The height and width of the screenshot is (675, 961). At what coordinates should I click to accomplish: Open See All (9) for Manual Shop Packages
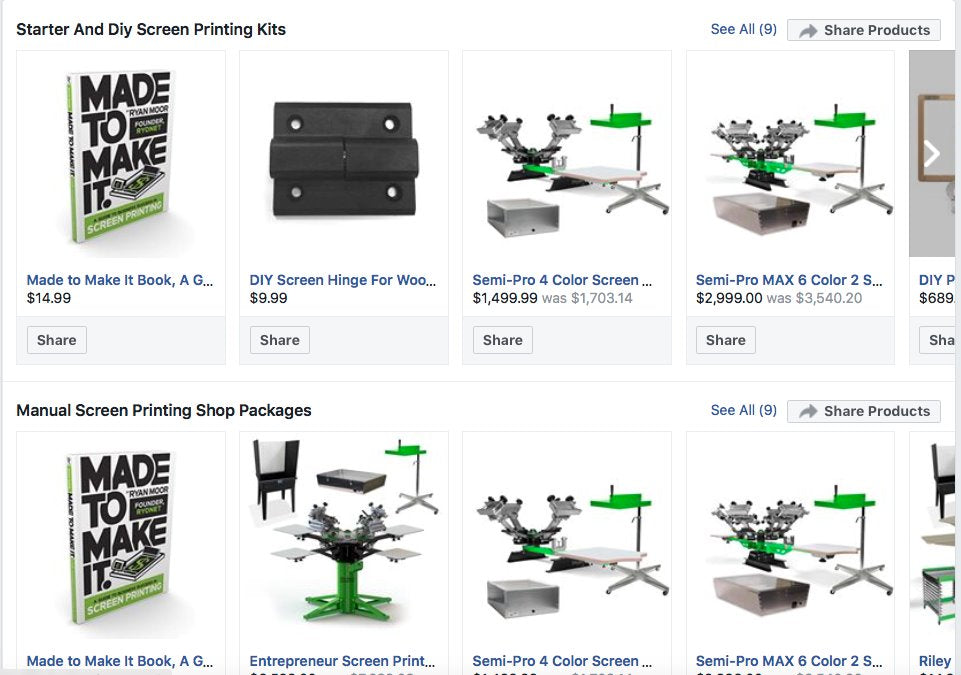(743, 410)
